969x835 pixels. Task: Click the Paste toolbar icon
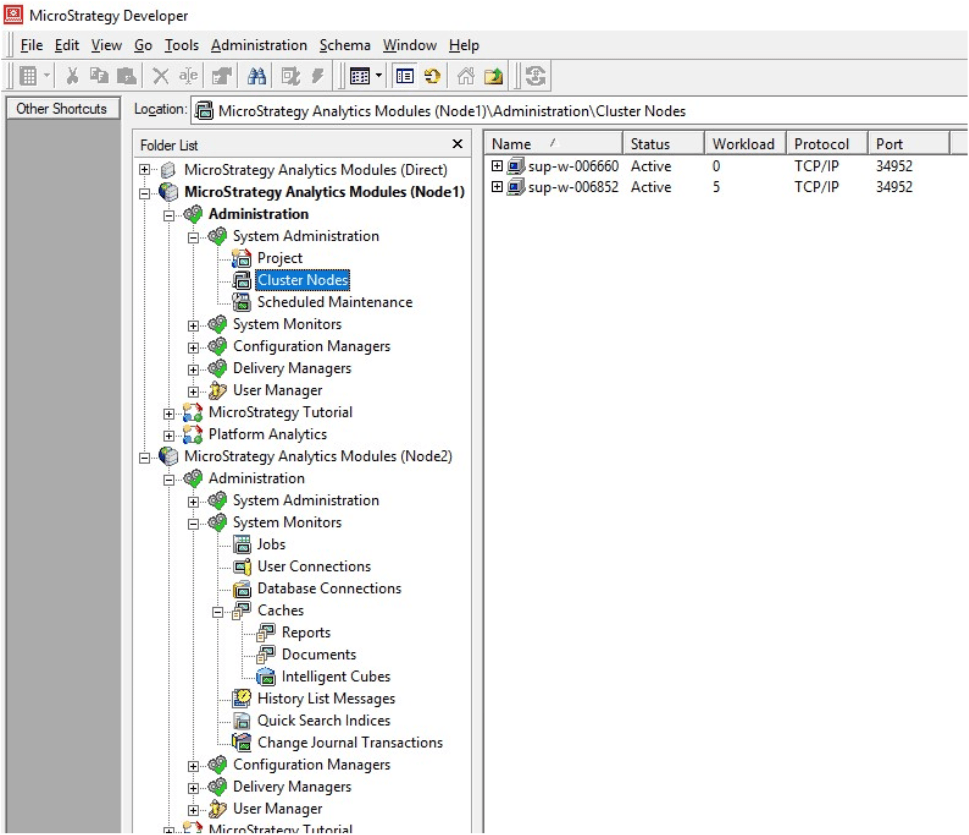127,76
